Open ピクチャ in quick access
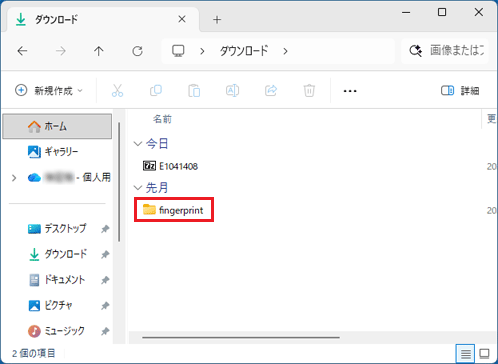This screenshot has width=498, height=364. tap(50, 305)
